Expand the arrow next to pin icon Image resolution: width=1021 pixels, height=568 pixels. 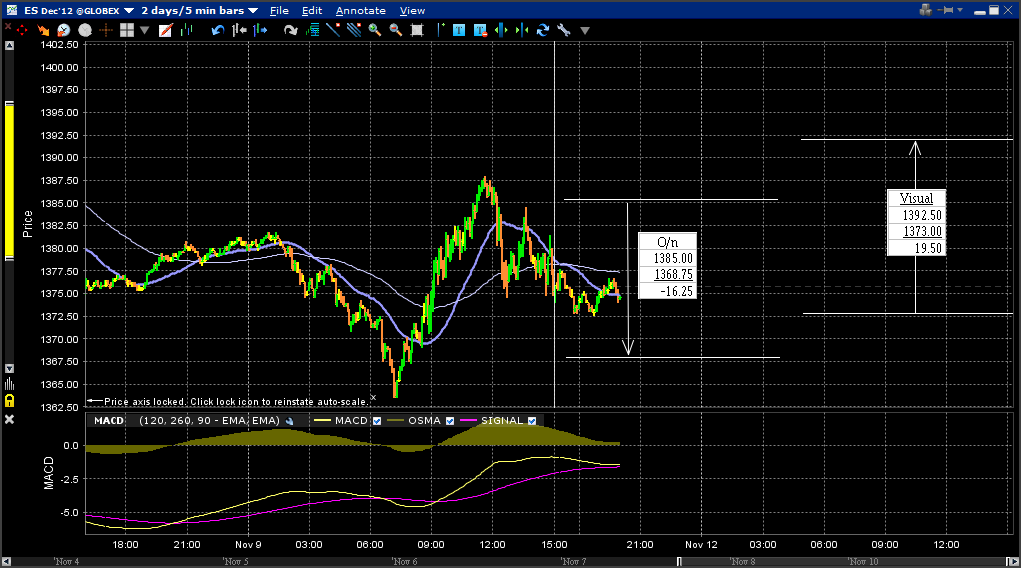click(960, 10)
